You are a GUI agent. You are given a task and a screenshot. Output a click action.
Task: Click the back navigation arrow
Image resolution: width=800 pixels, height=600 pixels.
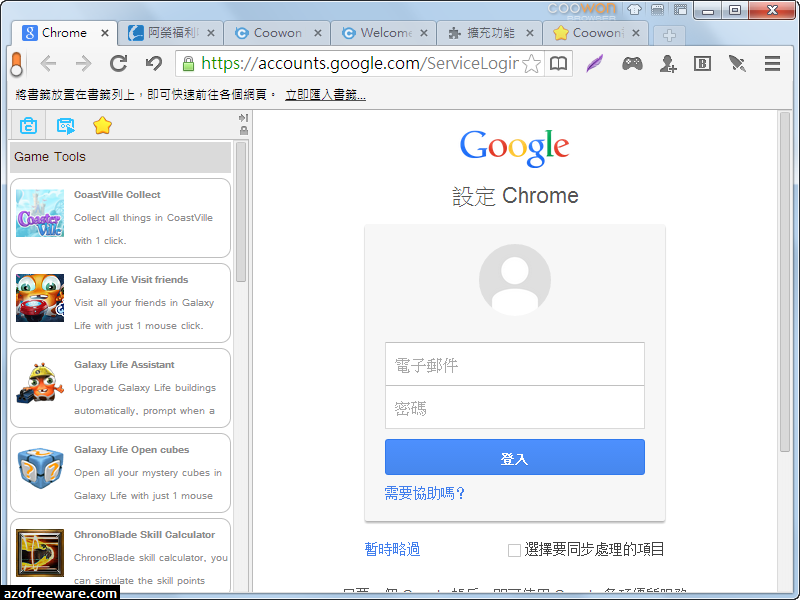coord(48,64)
